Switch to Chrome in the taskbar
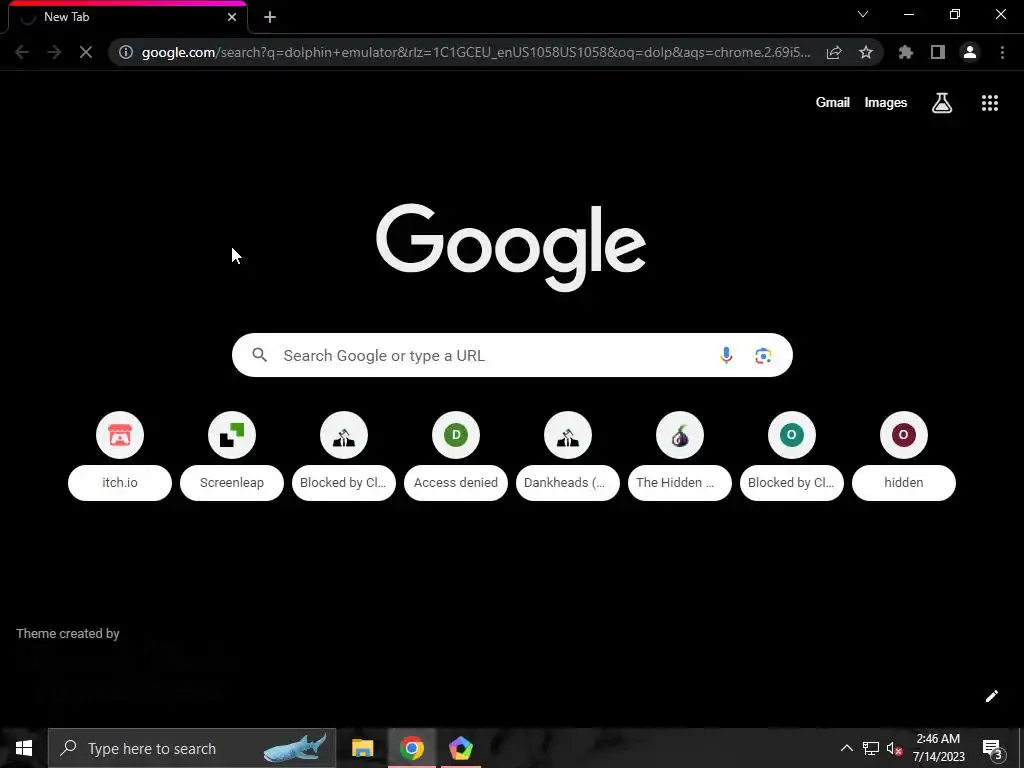The width and height of the screenshot is (1024, 768). click(x=411, y=748)
